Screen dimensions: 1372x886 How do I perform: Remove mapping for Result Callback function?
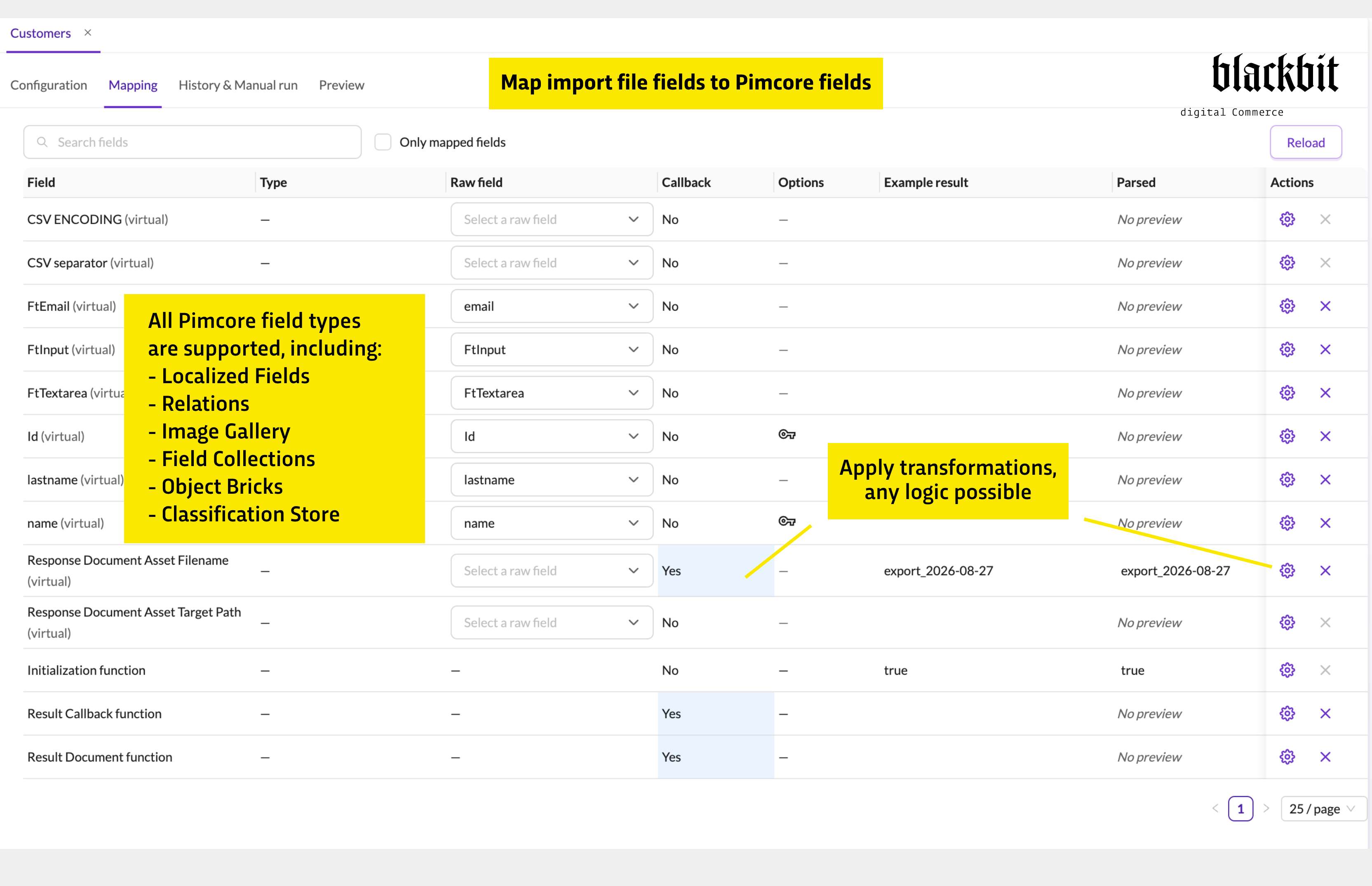pos(1325,714)
